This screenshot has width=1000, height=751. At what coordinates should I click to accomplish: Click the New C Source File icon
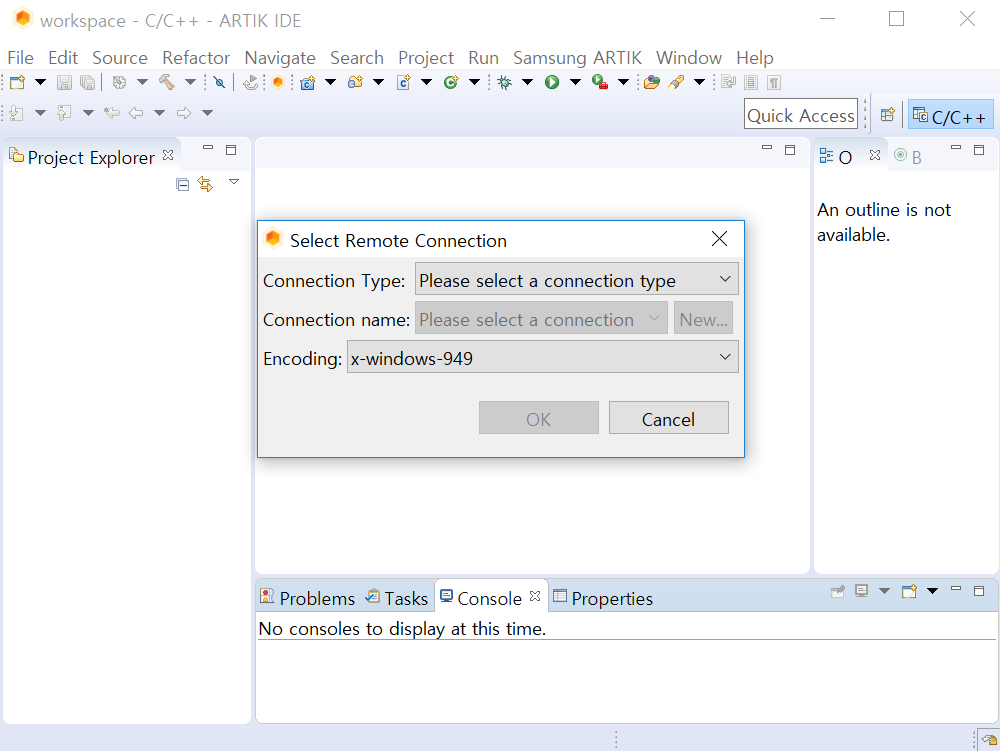[x=403, y=82]
